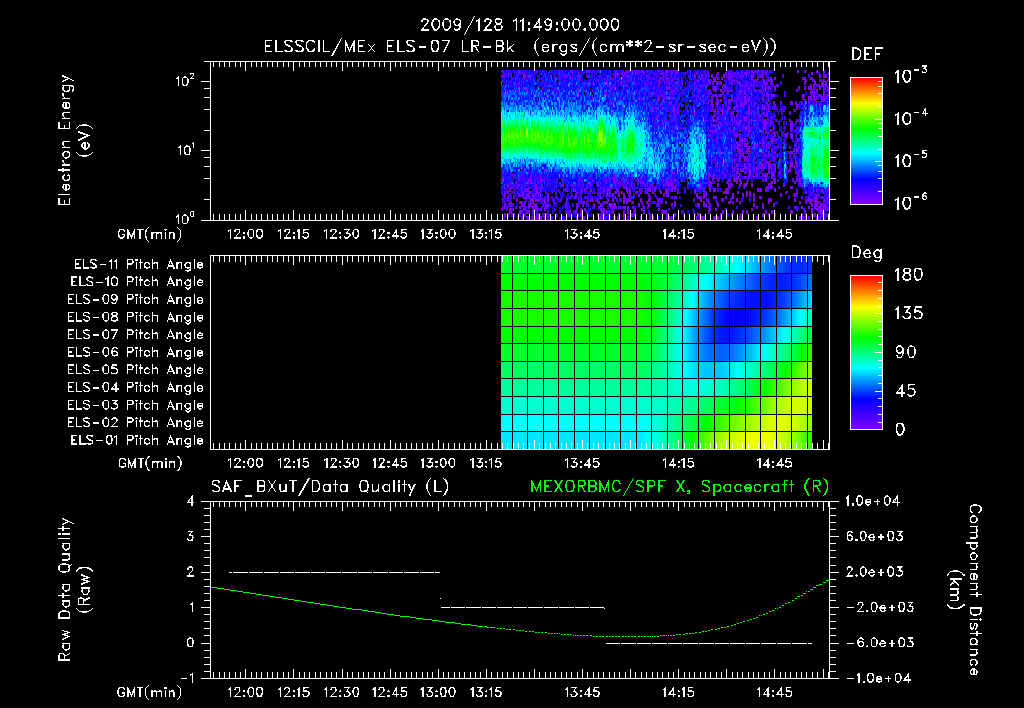The height and width of the screenshot is (708, 1024).
Task: Click '13:00' on the pitch angle time axis
Action: (x=438, y=464)
